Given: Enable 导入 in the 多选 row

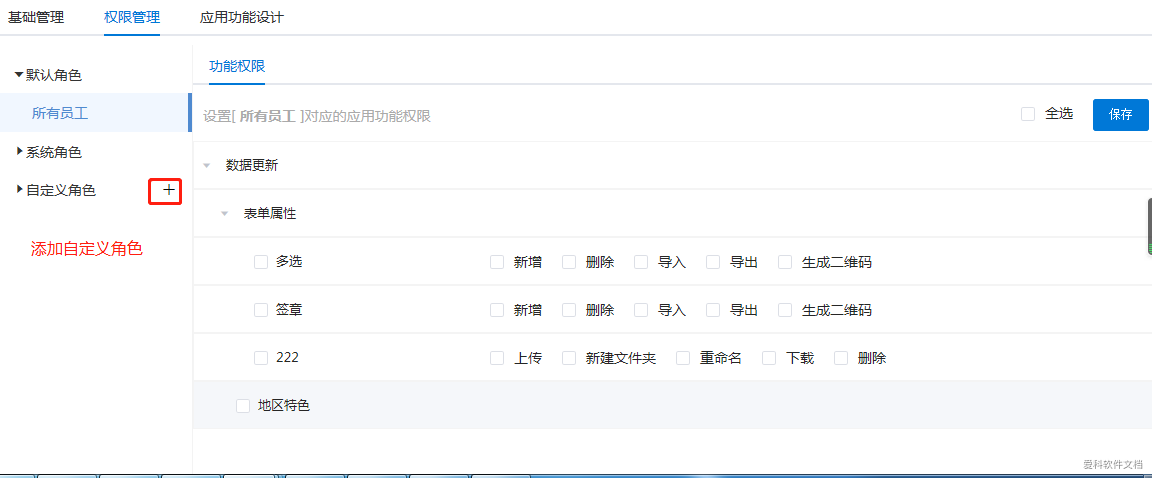Looking at the screenshot, I should tap(641, 262).
